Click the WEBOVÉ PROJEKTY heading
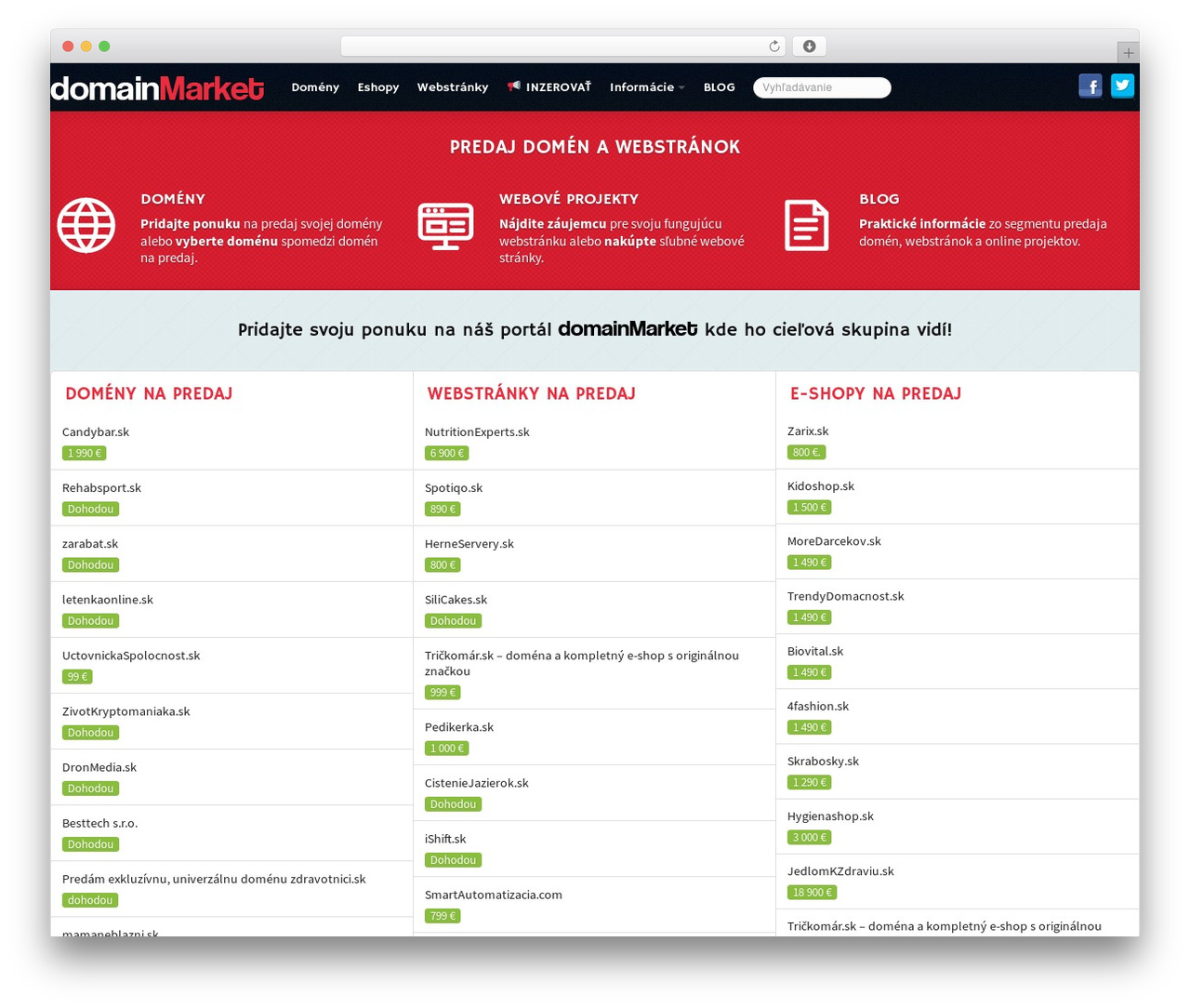The image size is (1190, 1008). (x=569, y=199)
